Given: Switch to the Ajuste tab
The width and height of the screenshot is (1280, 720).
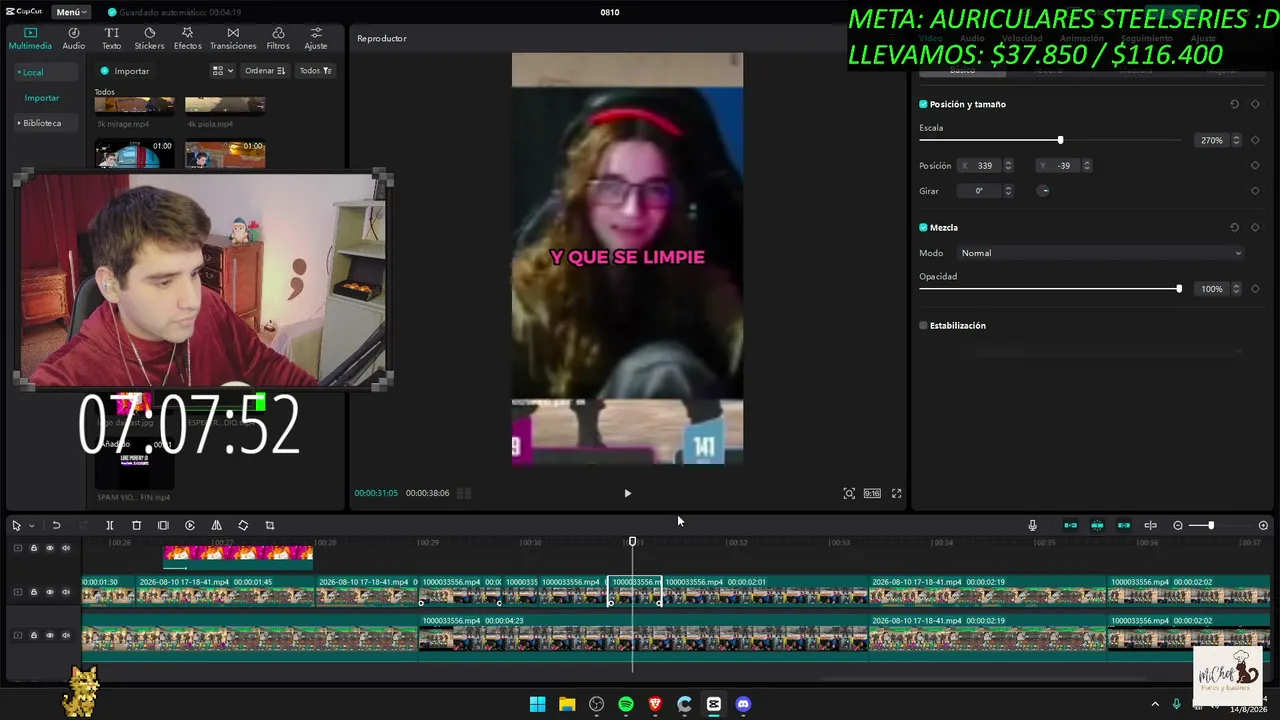Looking at the screenshot, I should (x=316, y=39).
